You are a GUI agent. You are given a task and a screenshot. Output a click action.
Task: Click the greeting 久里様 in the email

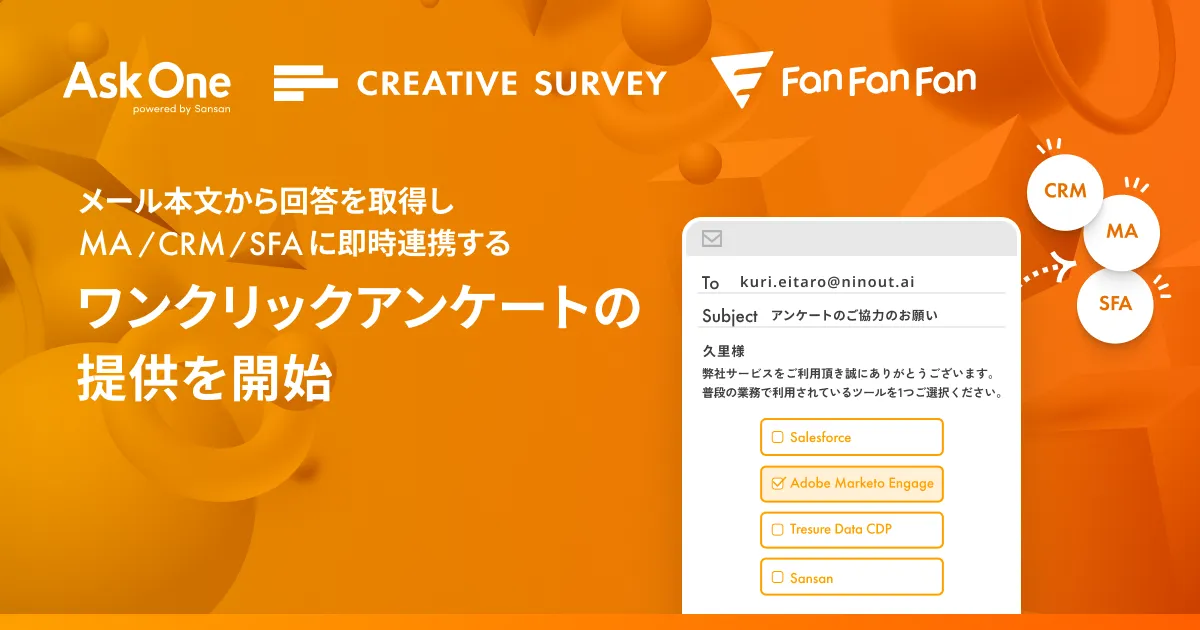click(723, 352)
